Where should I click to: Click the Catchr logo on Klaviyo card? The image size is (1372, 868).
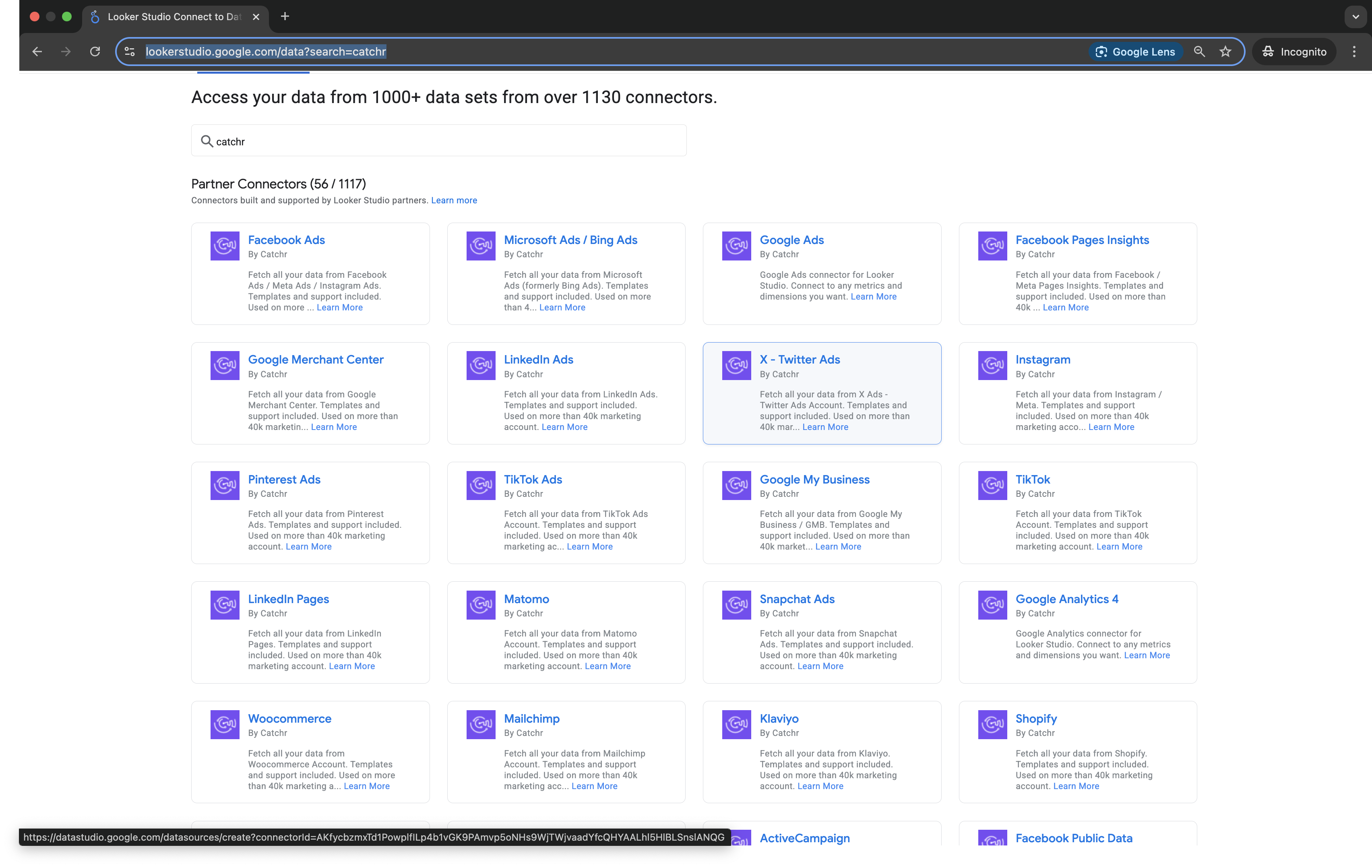(x=736, y=724)
